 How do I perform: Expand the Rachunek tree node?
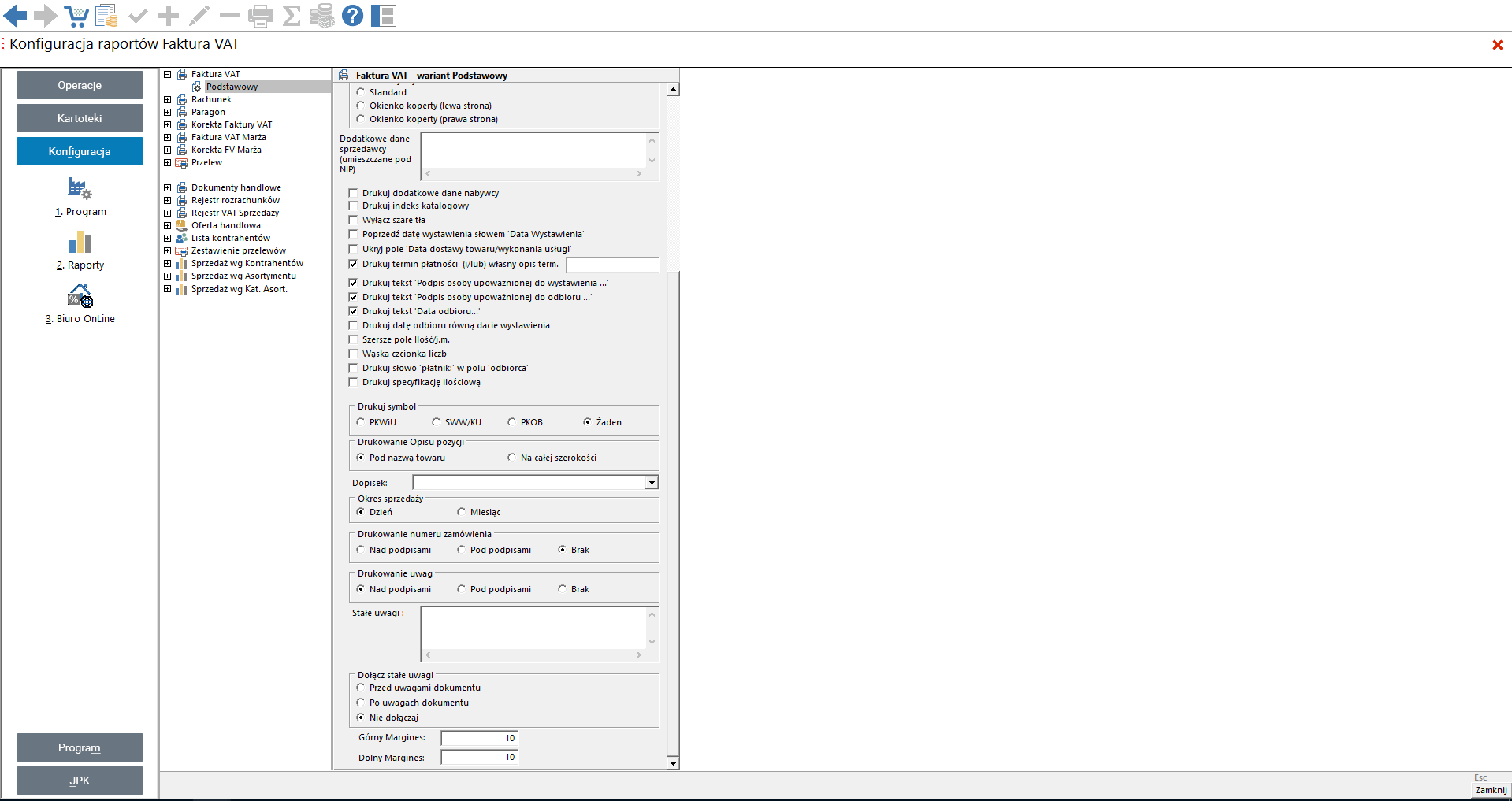[x=168, y=100]
